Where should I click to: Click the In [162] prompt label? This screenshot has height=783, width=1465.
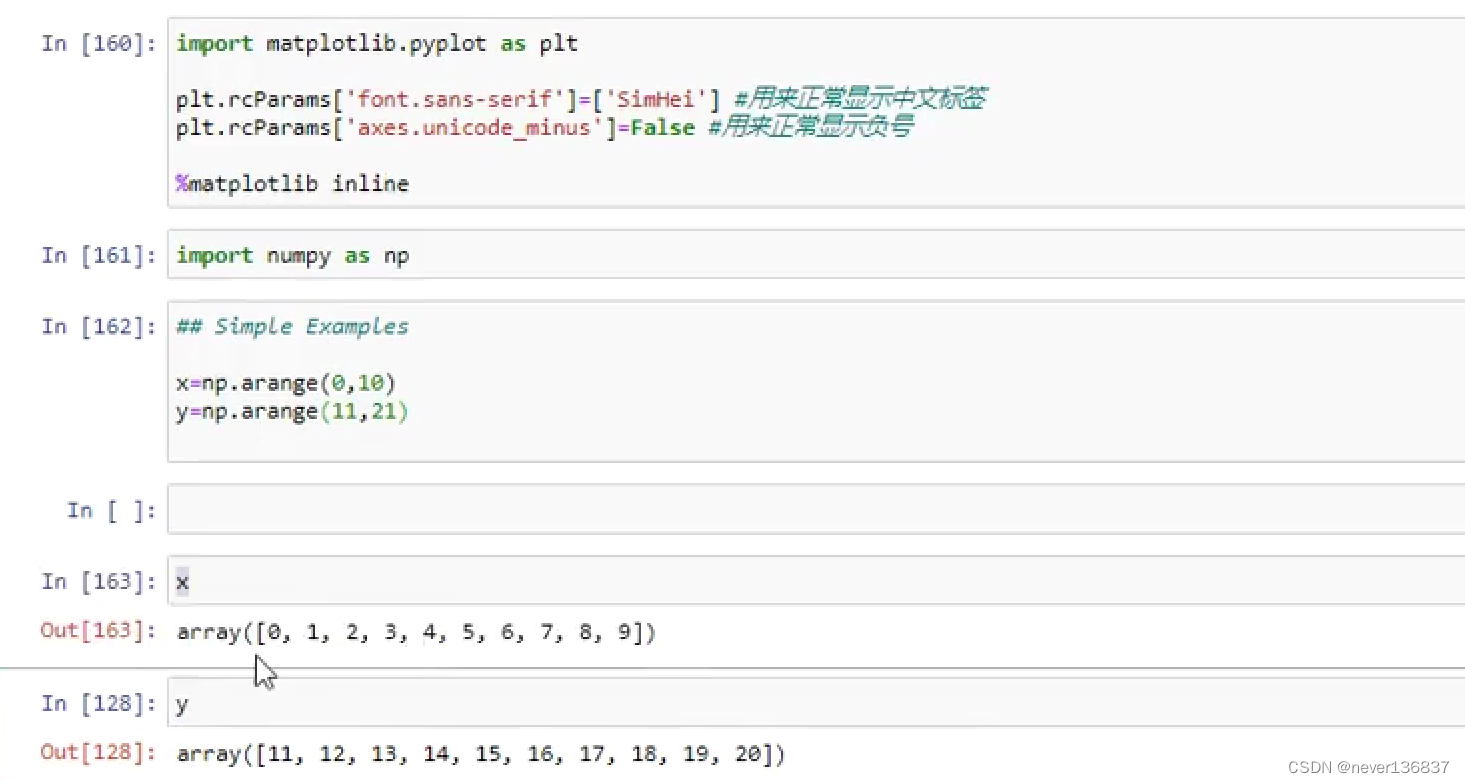tap(98, 326)
